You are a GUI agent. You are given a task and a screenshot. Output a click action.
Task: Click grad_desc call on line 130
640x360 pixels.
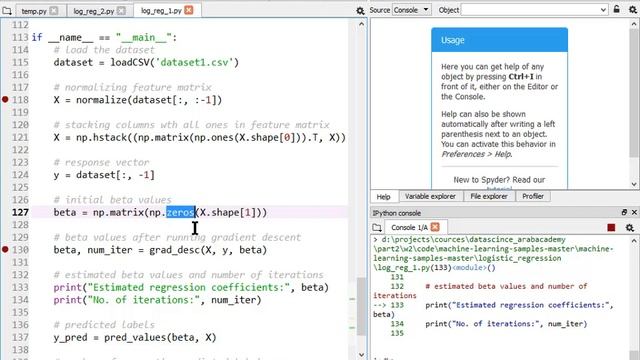pyautogui.click(x=175, y=250)
